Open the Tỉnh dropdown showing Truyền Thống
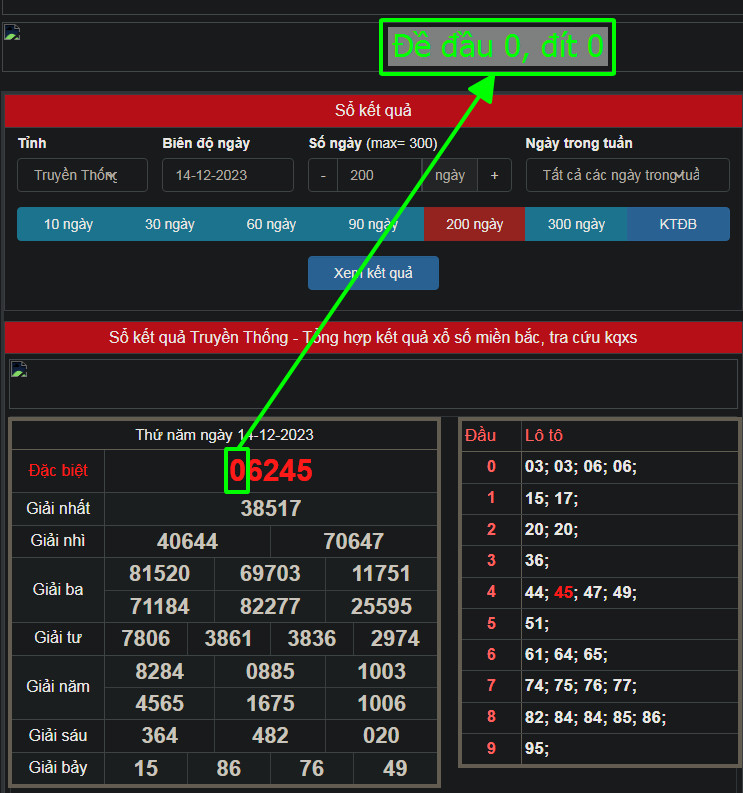This screenshot has width=743, height=793. coord(82,175)
